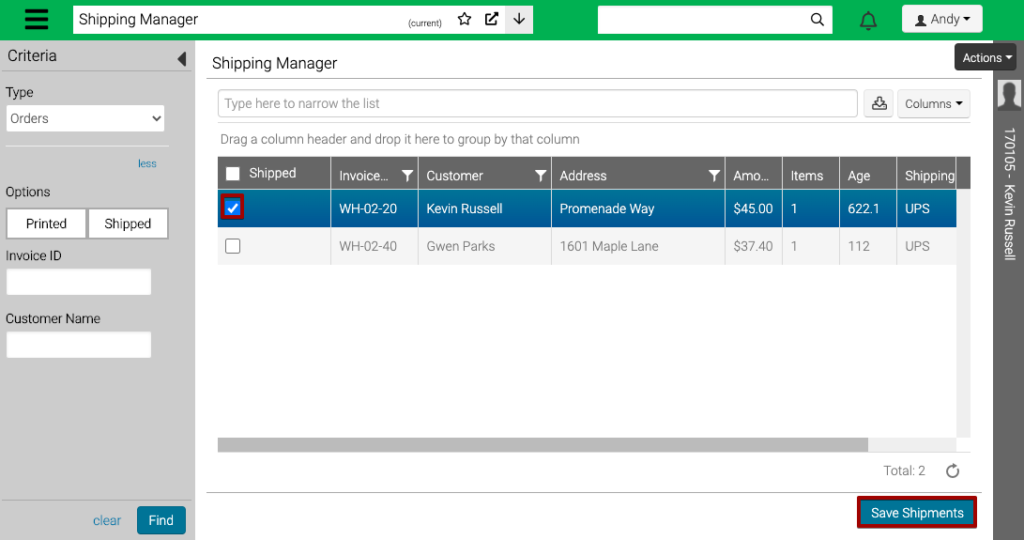Open the notifications bell
Viewport: 1024px width, 540px height.
[x=868, y=21]
